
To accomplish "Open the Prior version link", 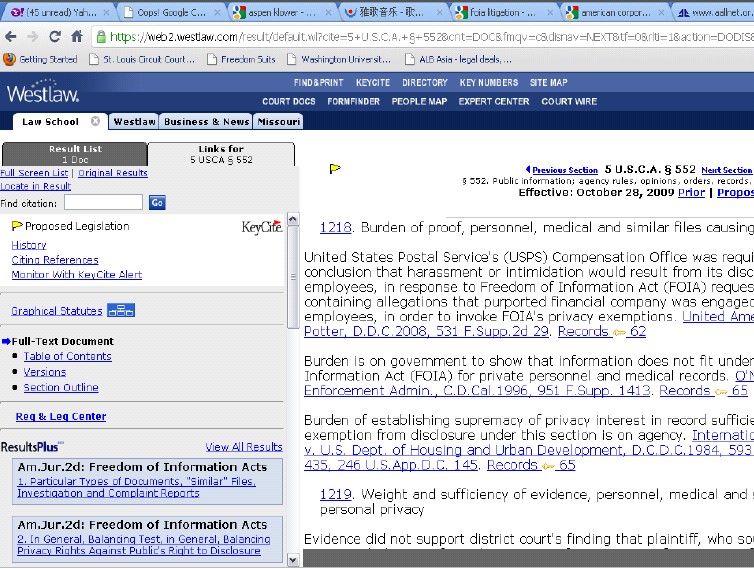I will click(691, 192).
